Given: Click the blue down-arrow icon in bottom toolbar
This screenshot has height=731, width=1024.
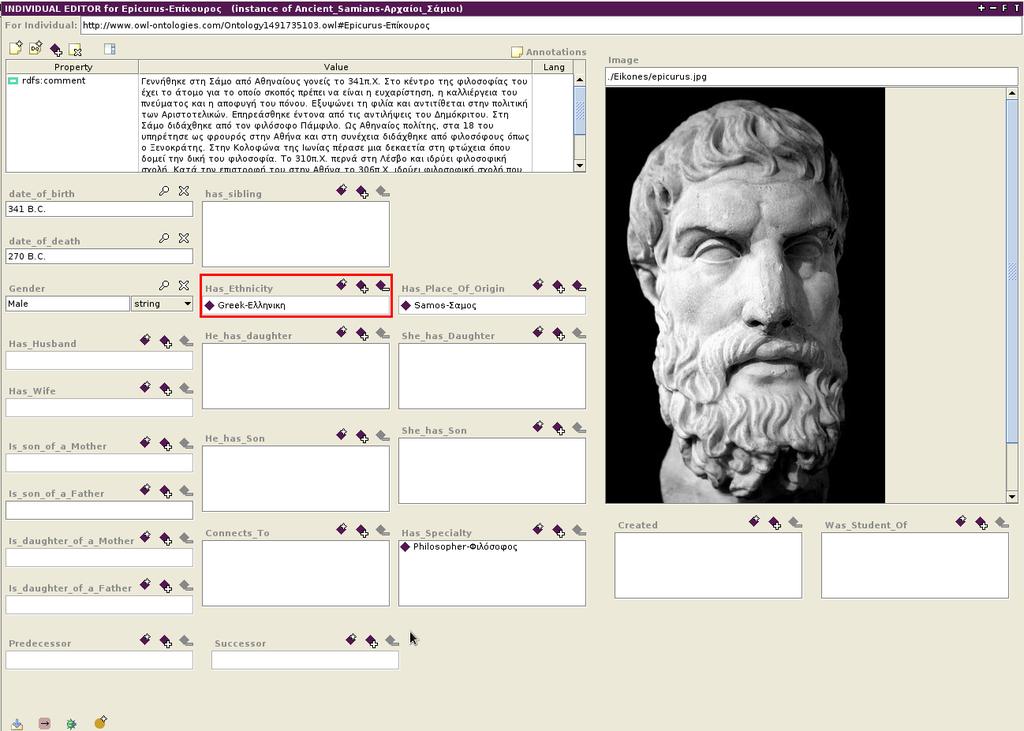Looking at the screenshot, I should pos(17,723).
